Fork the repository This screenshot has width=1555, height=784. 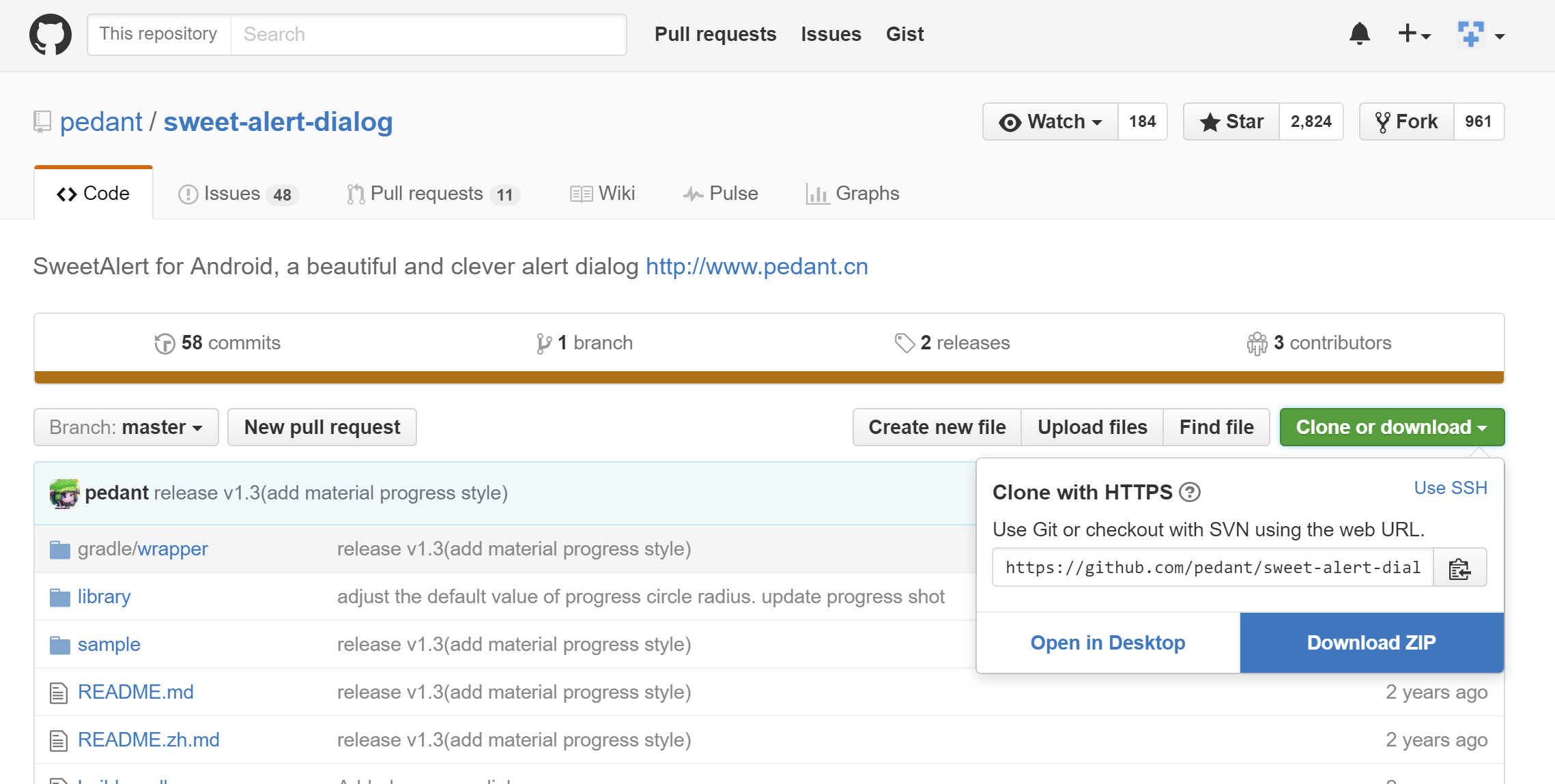(1406, 121)
